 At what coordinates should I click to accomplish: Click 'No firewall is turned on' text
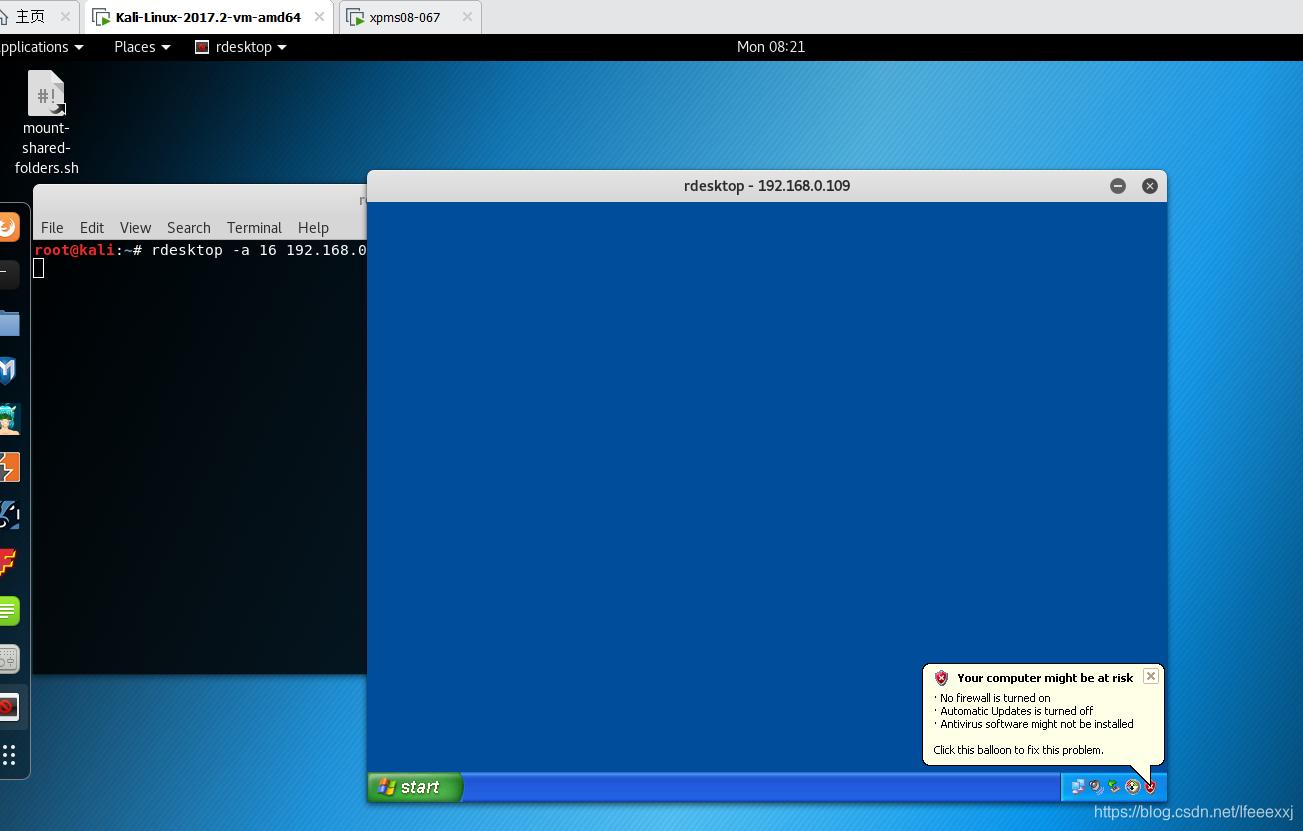tap(995, 698)
